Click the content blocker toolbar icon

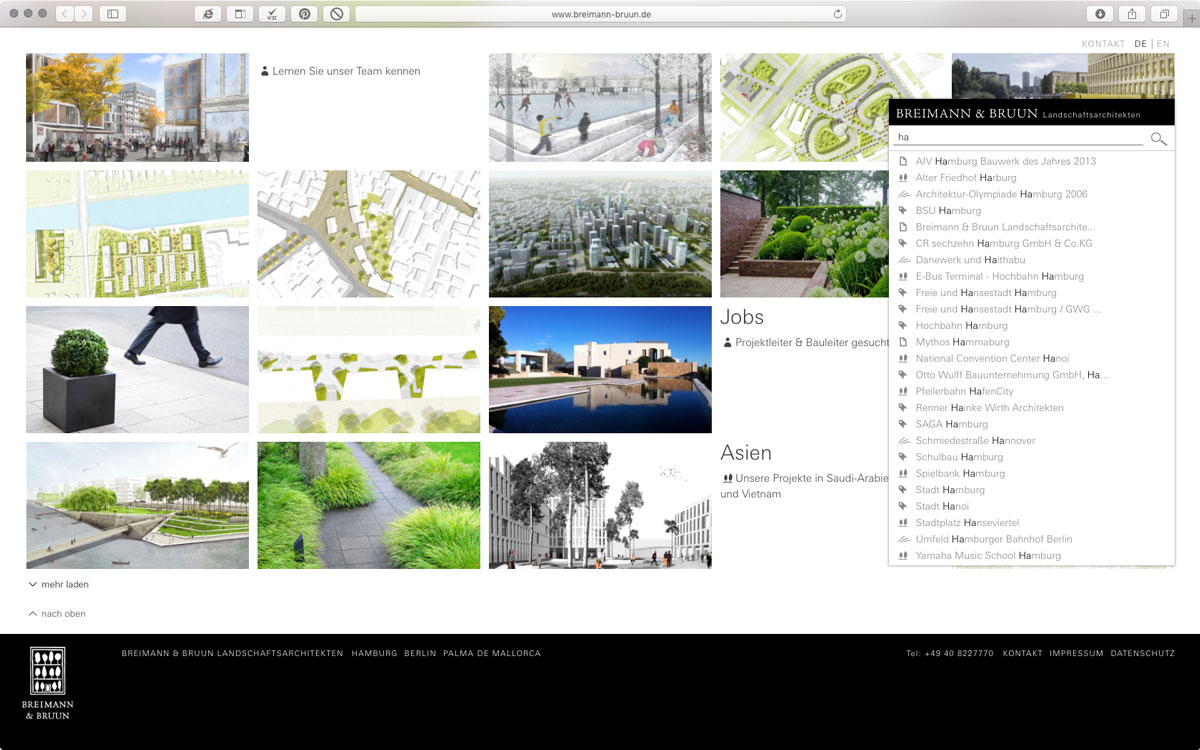[337, 14]
